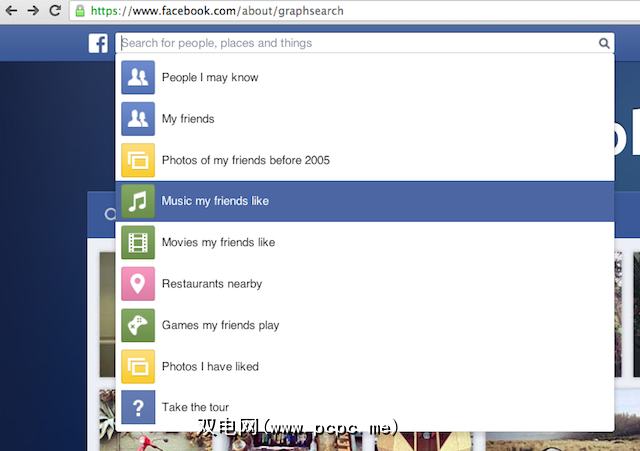This screenshot has height=451, width=640.
Task: Click the magnifying glass search icon
Action: point(604,43)
